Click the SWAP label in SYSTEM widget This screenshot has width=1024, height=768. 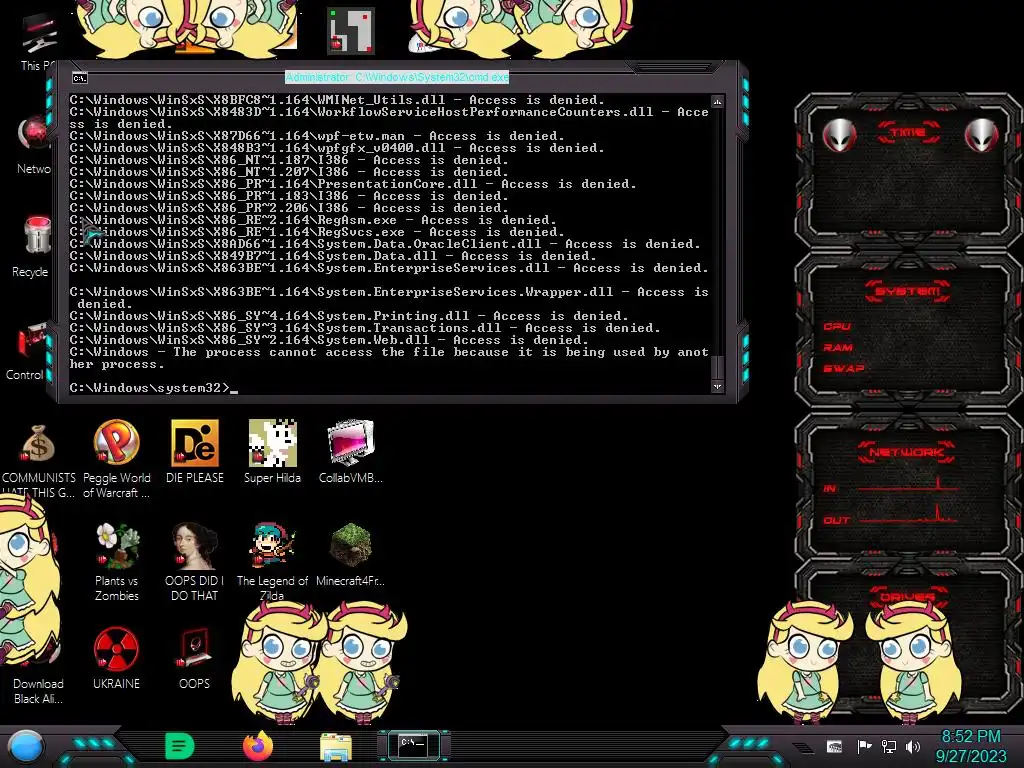(x=843, y=368)
